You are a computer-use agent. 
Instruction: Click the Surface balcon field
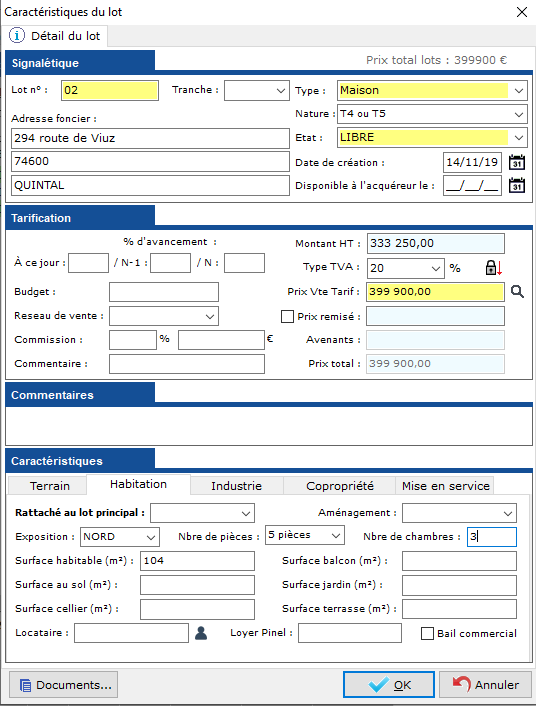pos(459,561)
